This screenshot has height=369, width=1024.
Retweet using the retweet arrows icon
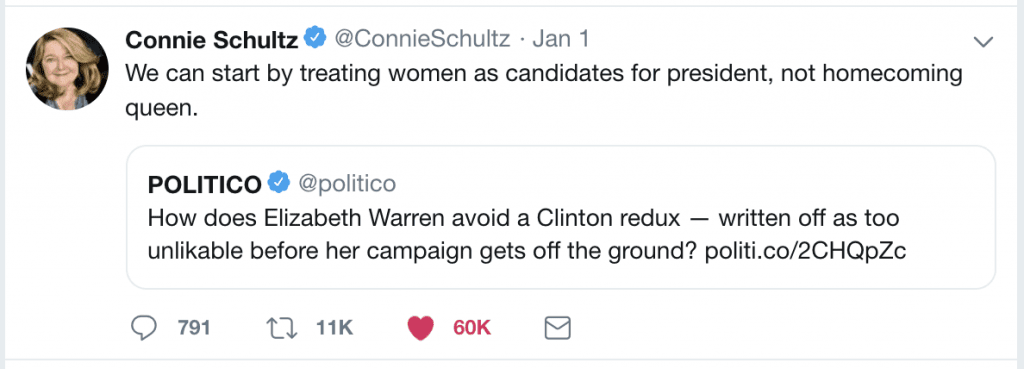point(283,328)
